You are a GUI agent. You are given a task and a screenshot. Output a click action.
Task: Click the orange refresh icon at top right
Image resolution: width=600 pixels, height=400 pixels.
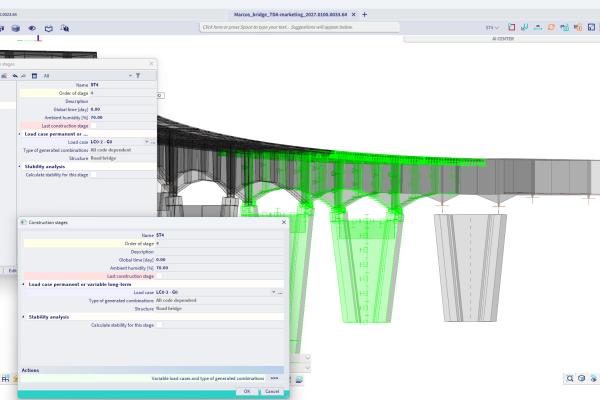[x=551, y=27]
